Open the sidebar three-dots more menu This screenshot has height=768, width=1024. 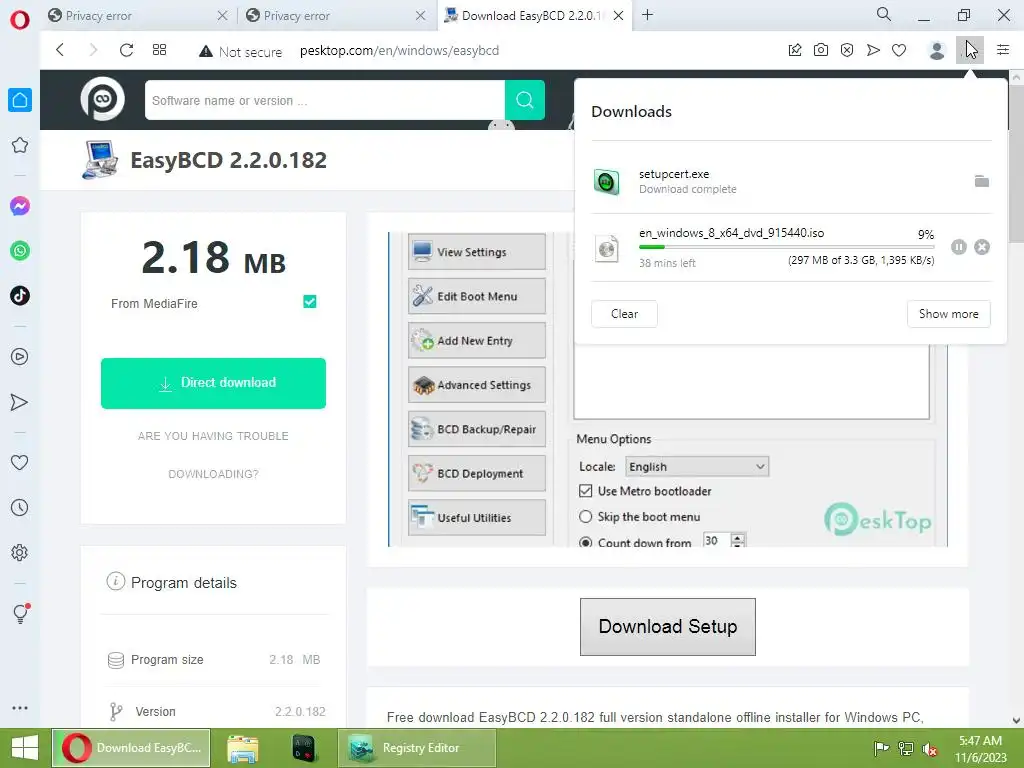point(20,708)
